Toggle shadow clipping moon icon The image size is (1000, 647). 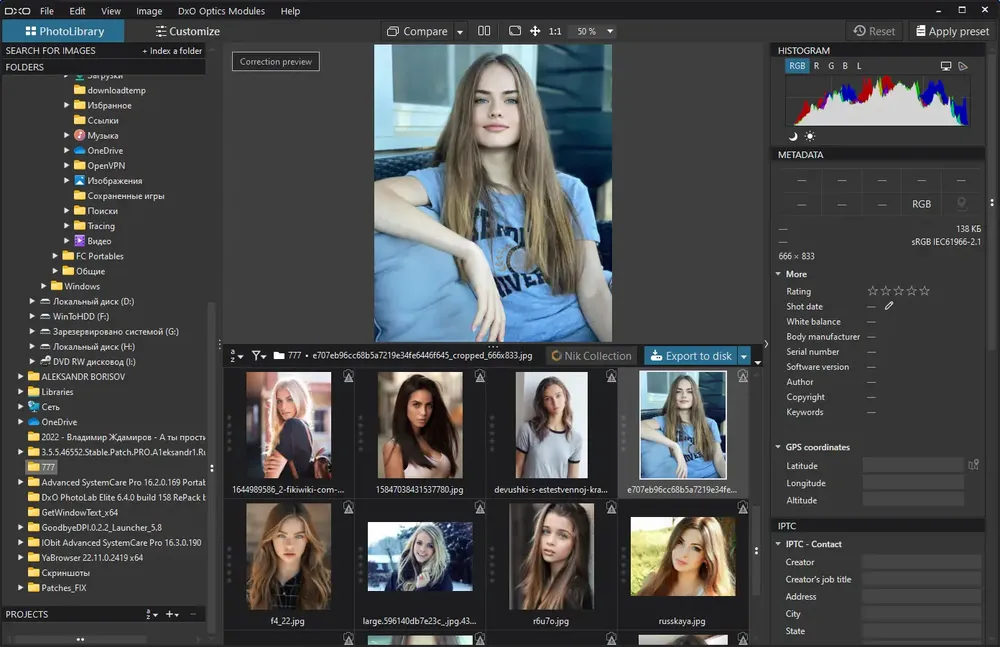click(x=793, y=136)
